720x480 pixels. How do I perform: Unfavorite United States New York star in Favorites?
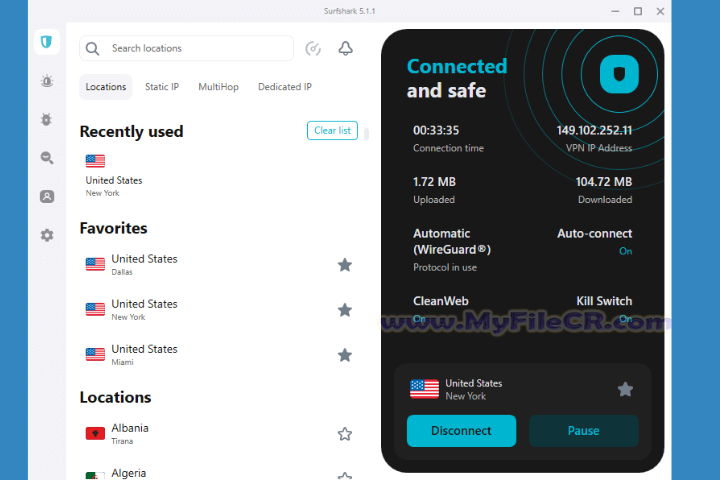pos(345,310)
